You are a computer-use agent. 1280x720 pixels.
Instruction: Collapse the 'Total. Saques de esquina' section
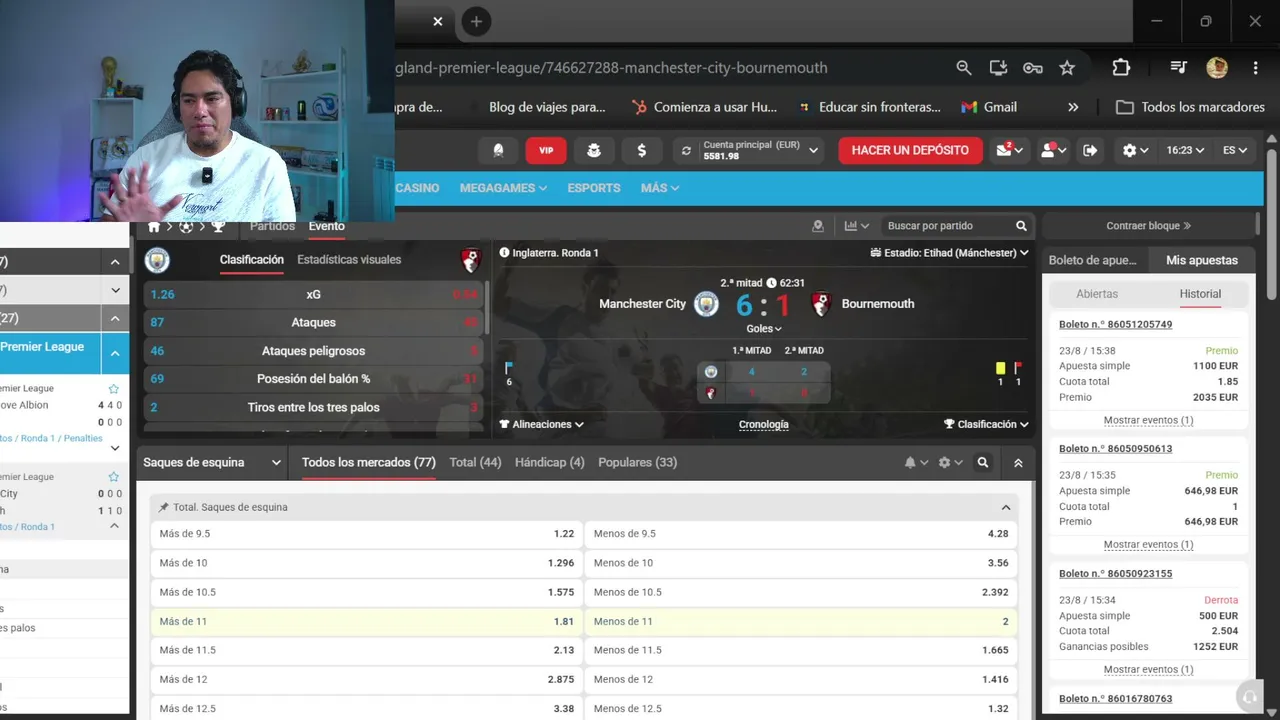[x=1006, y=507]
